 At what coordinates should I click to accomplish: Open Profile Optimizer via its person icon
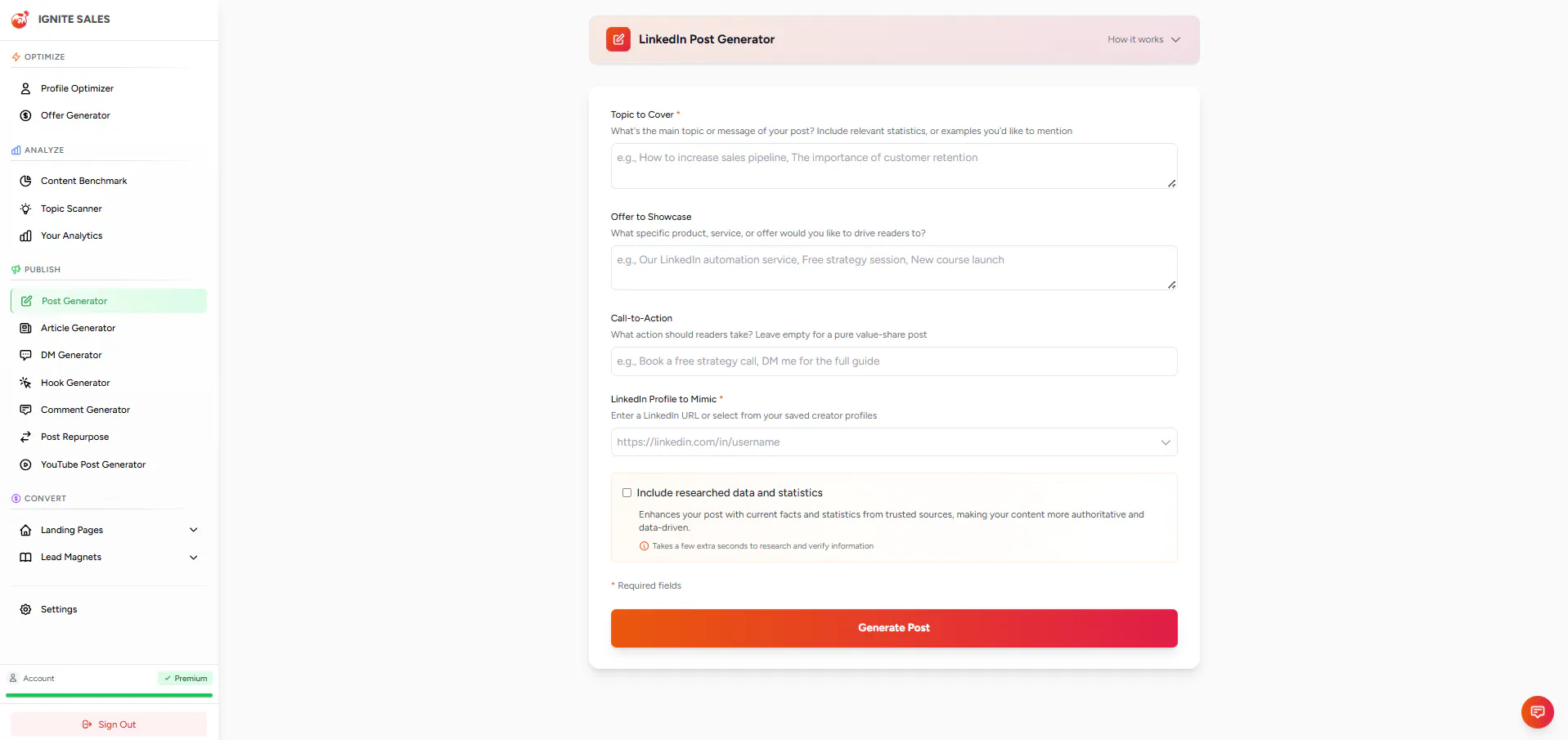[25, 88]
